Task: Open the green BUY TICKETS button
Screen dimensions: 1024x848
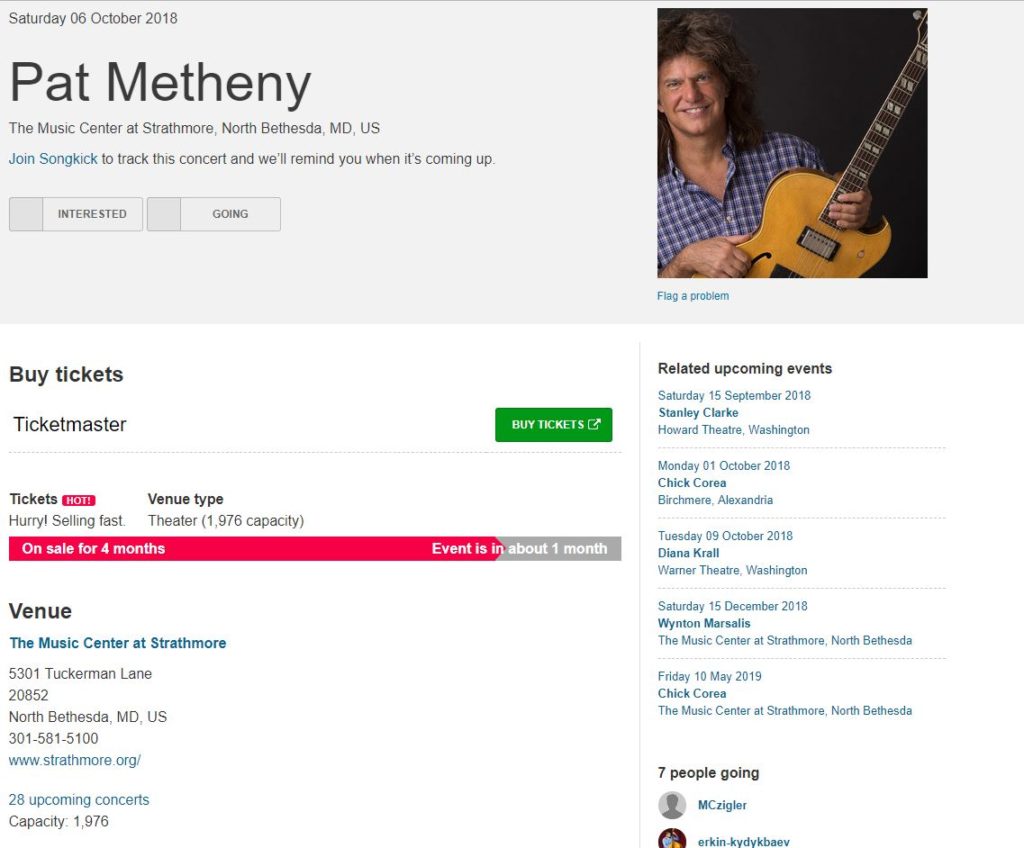Action: pos(553,424)
